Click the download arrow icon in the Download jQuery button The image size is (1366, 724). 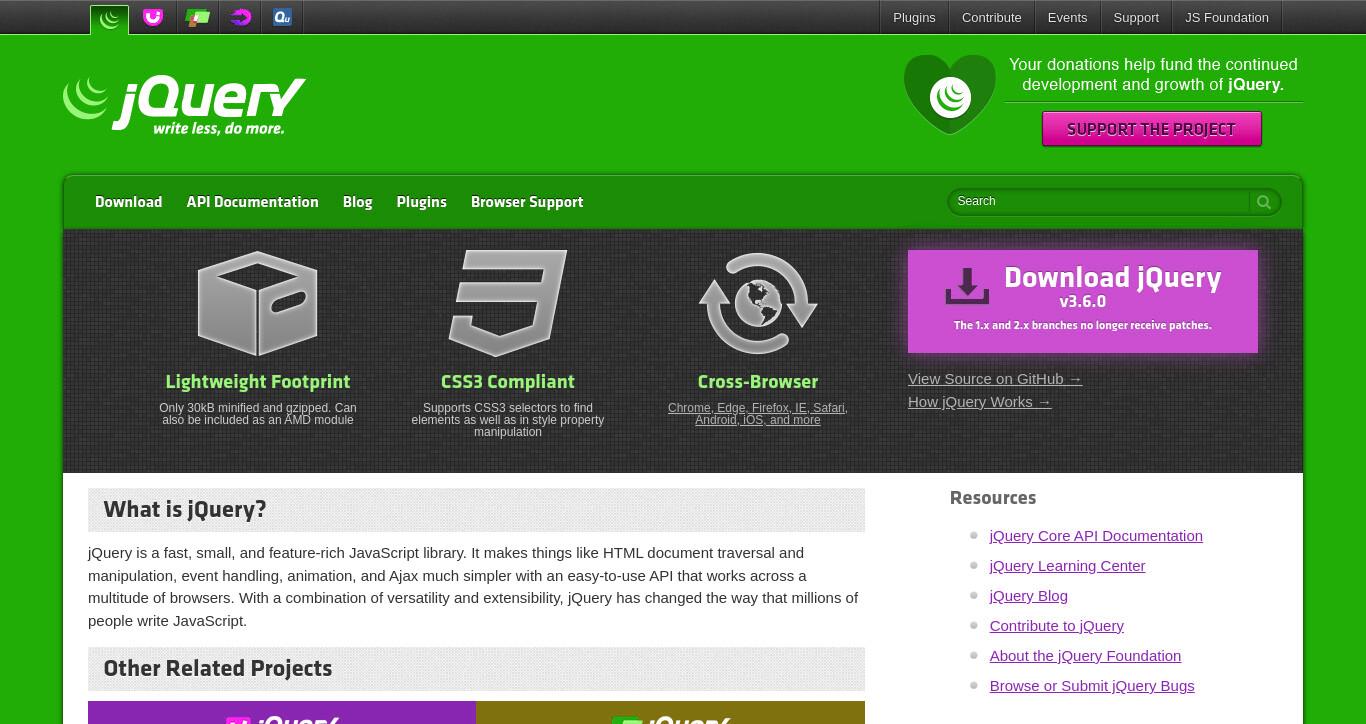967,286
